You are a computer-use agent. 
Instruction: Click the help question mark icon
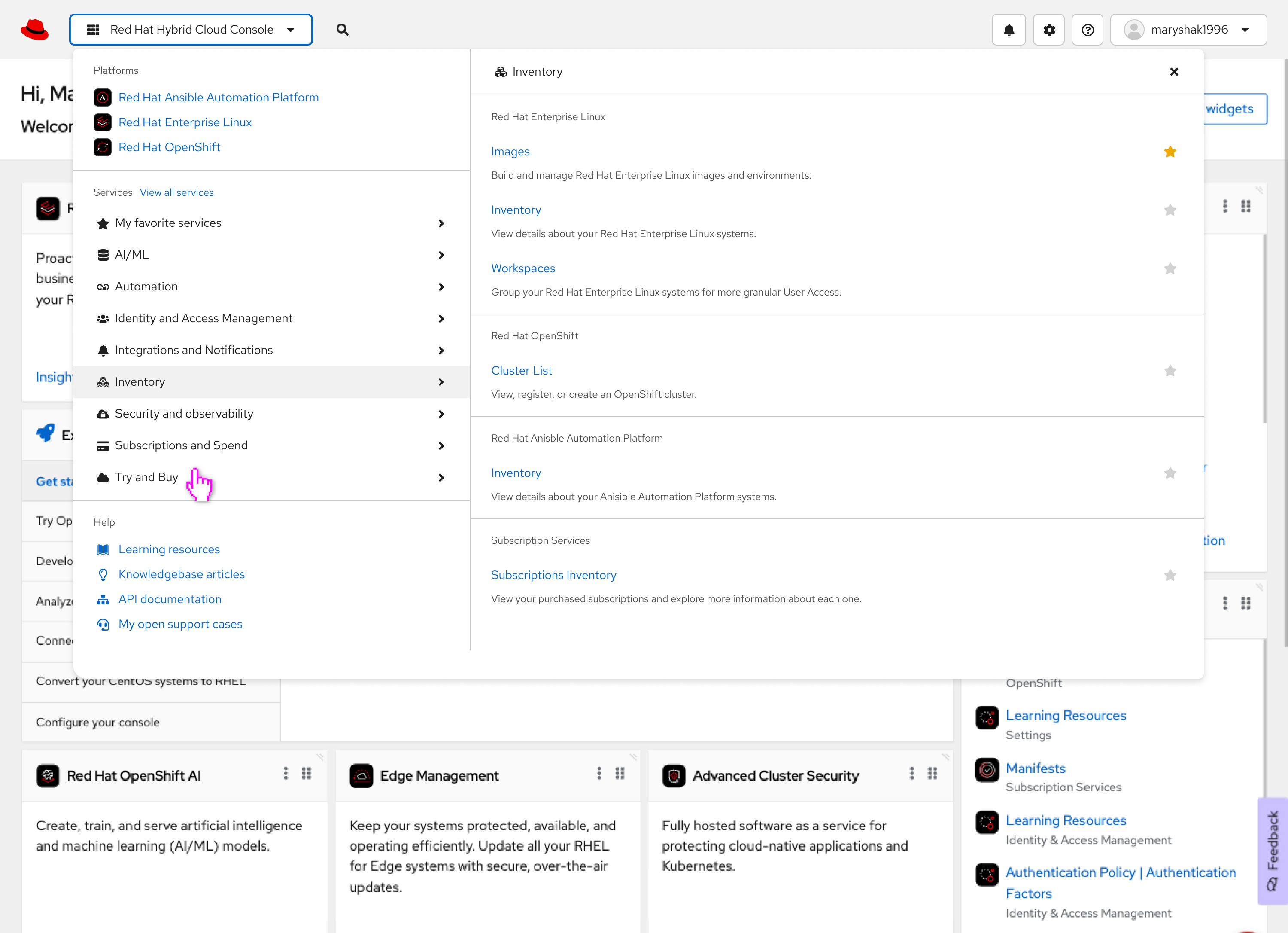[1088, 30]
